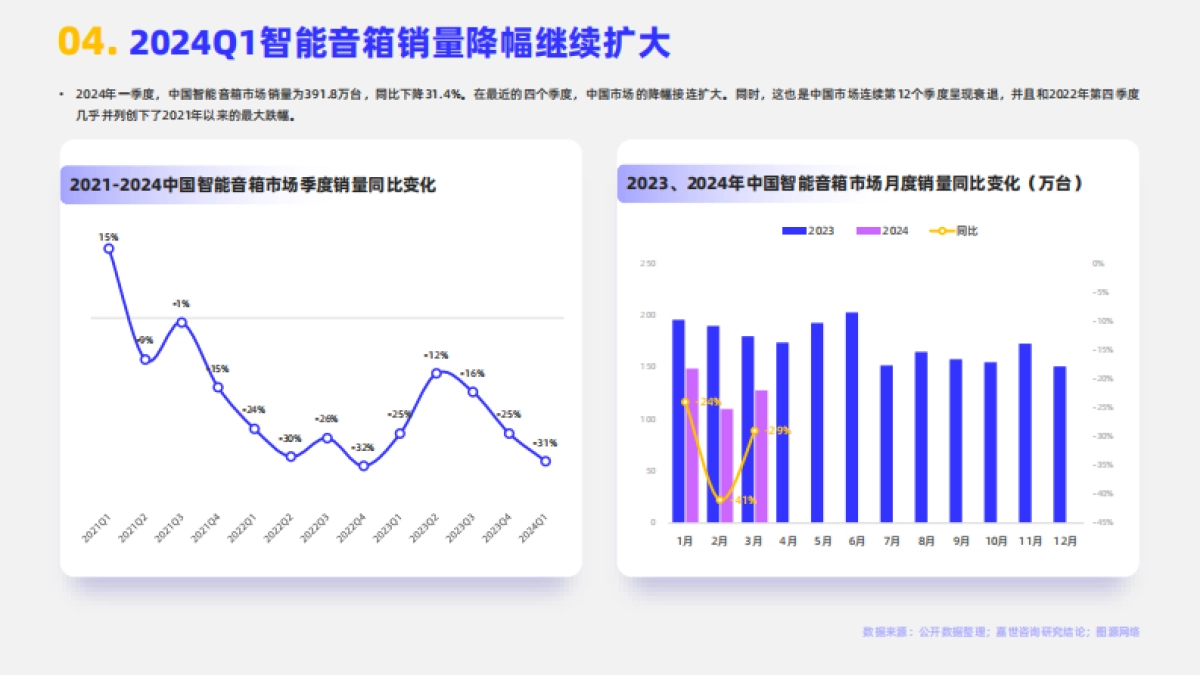Click the -12% data point for 2023Q2
The width and height of the screenshot is (1200, 675).
coord(435,372)
